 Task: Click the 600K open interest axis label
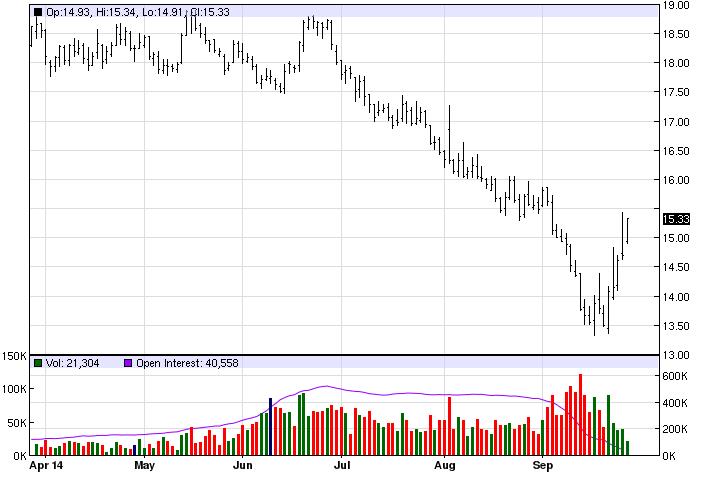[675, 376]
